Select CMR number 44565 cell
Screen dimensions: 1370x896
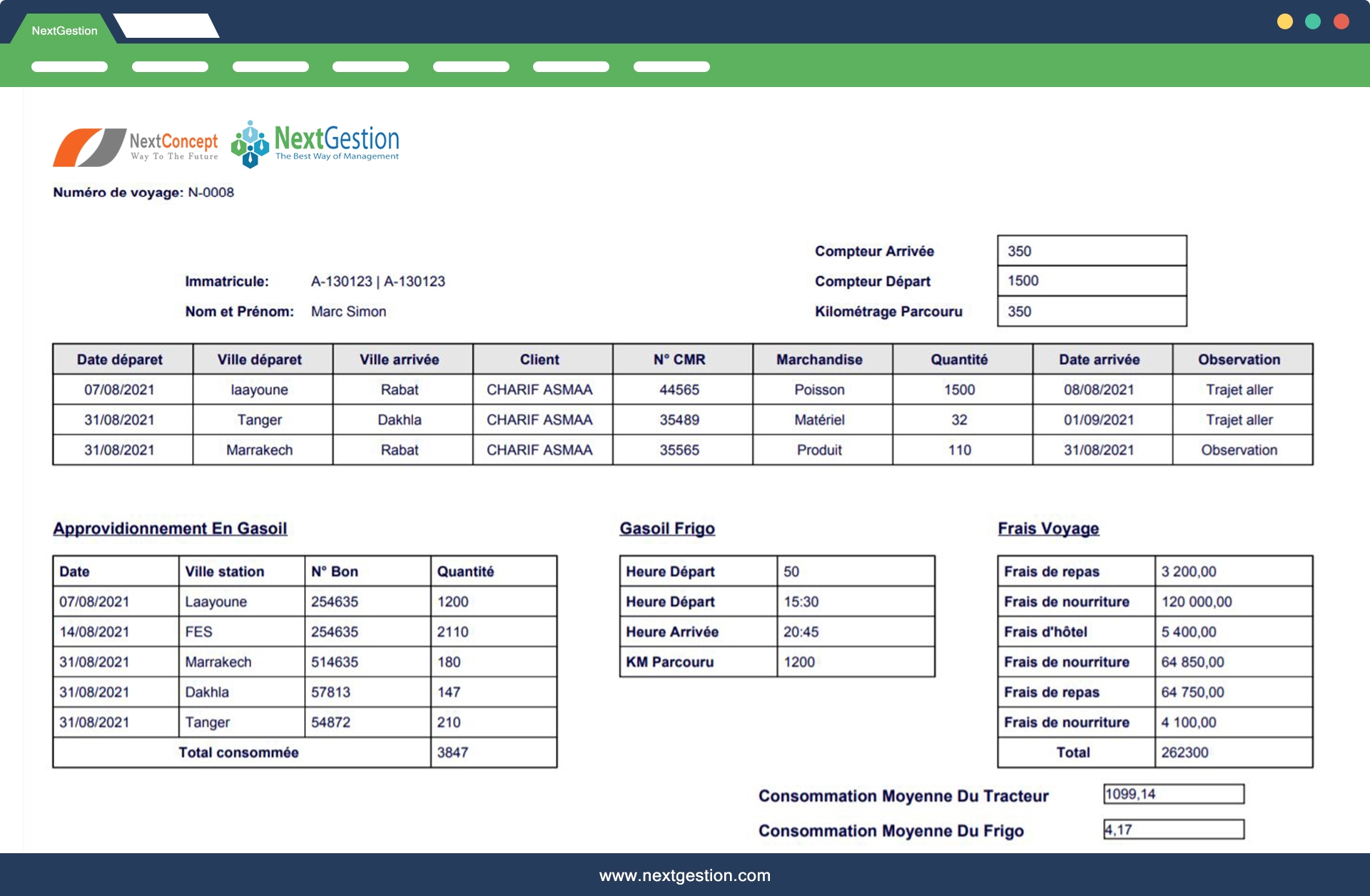(679, 390)
